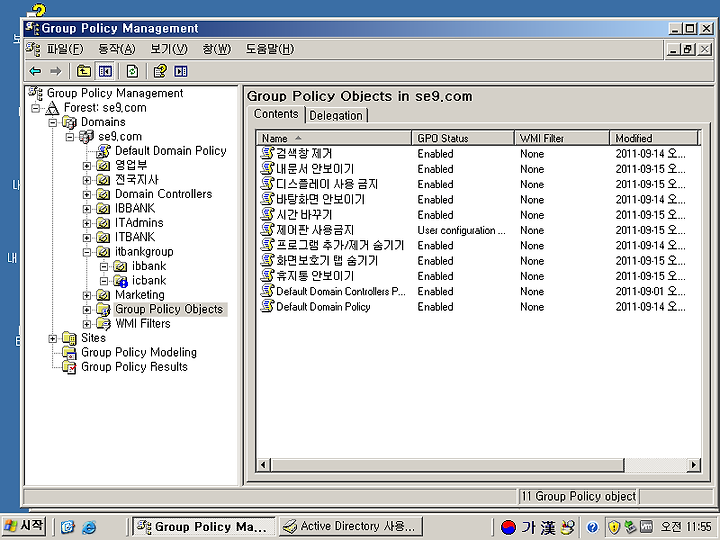Click the Group Policy Modeling icon
720x540 pixels.
point(69,352)
